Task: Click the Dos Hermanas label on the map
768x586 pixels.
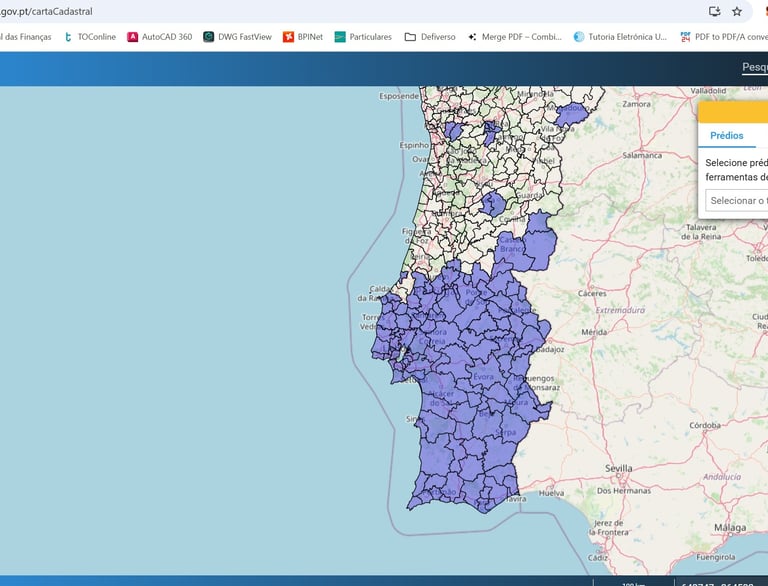Action: click(x=624, y=490)
